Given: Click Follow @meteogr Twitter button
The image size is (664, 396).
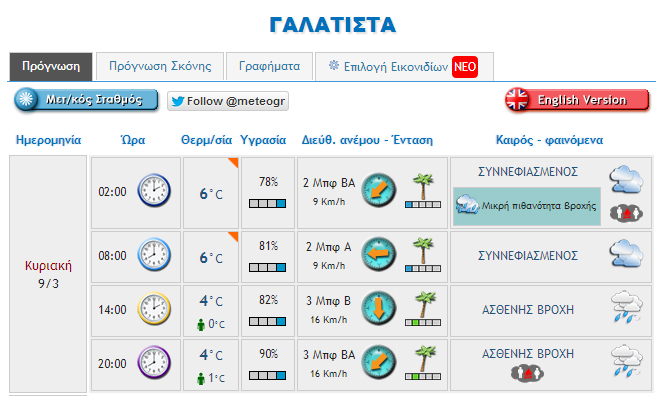Looking at the screenshot, I should point(228,101).
